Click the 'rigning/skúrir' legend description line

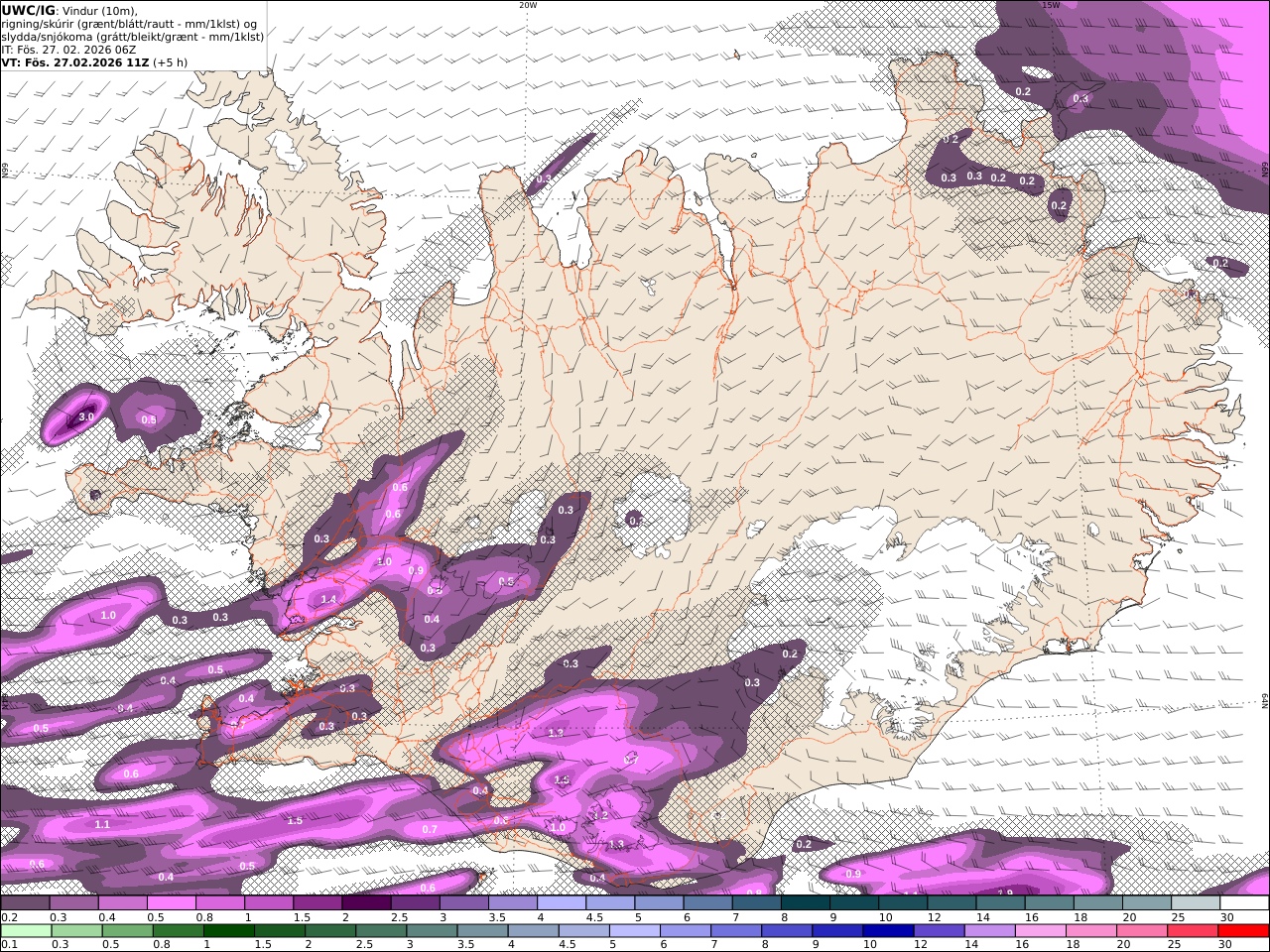pos(131,24)
